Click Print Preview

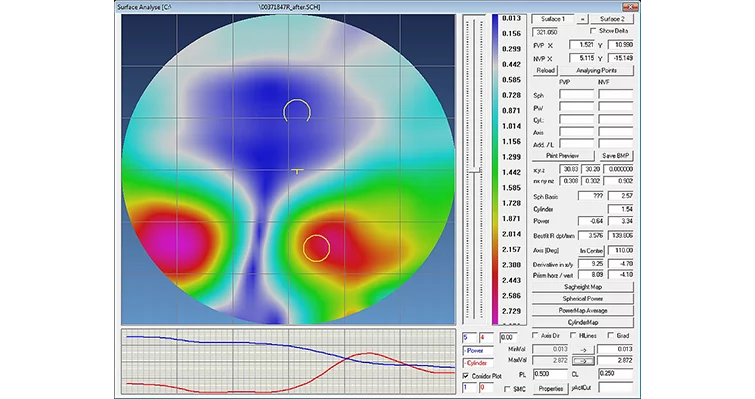click(562, 156)
